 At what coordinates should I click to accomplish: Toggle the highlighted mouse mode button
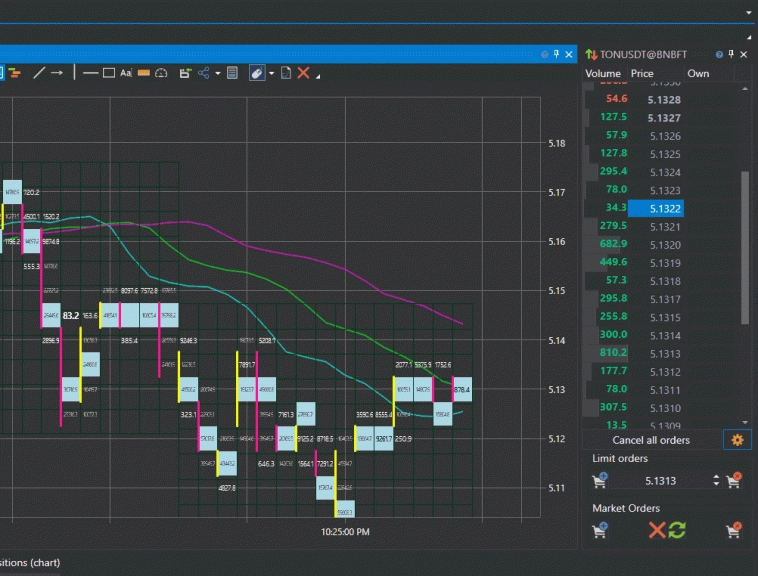click(257, 73)
